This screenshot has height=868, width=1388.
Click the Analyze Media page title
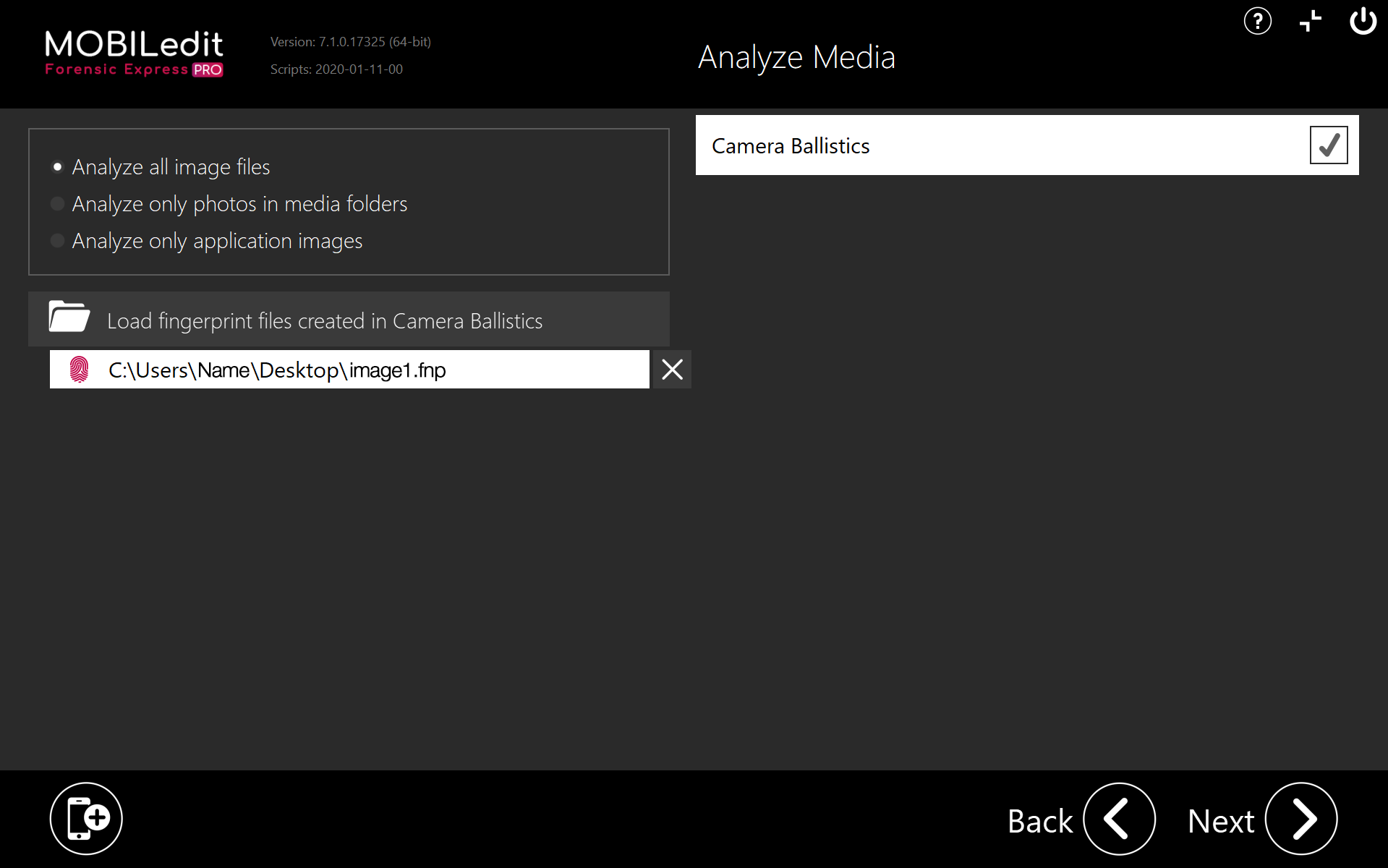tap(796, 57)
